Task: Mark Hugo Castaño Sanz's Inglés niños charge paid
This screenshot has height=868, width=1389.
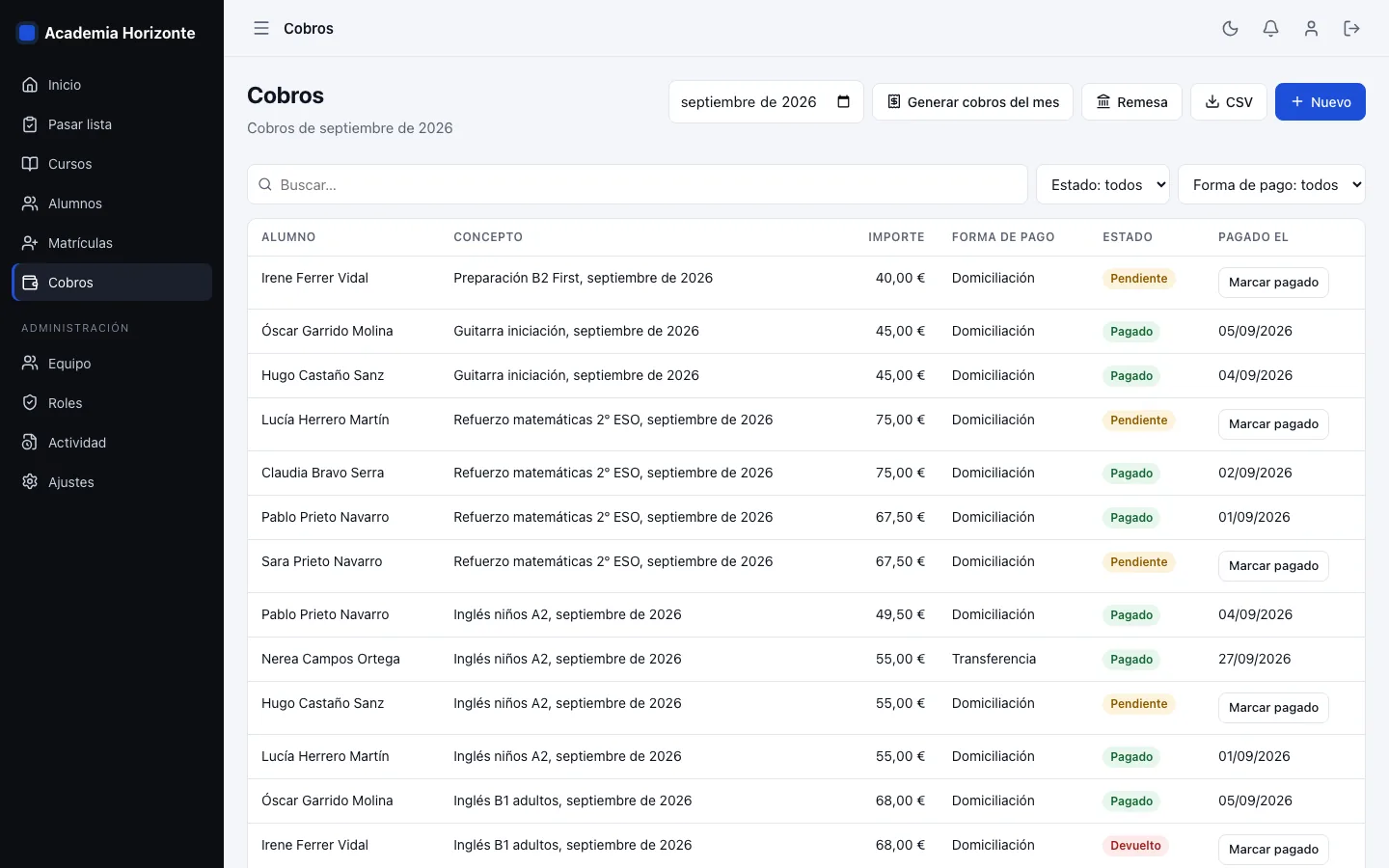Action: [x=1273, y=708]
